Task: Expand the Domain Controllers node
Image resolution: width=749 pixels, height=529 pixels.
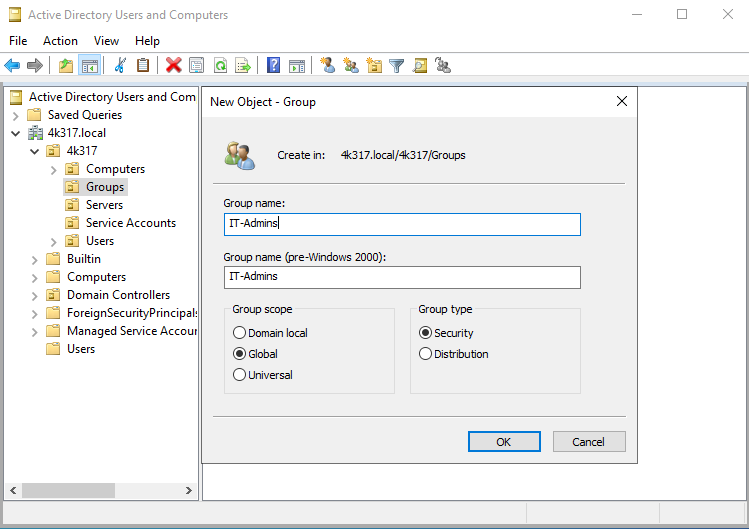Action: pyautogui.click(x=34, y=296)
